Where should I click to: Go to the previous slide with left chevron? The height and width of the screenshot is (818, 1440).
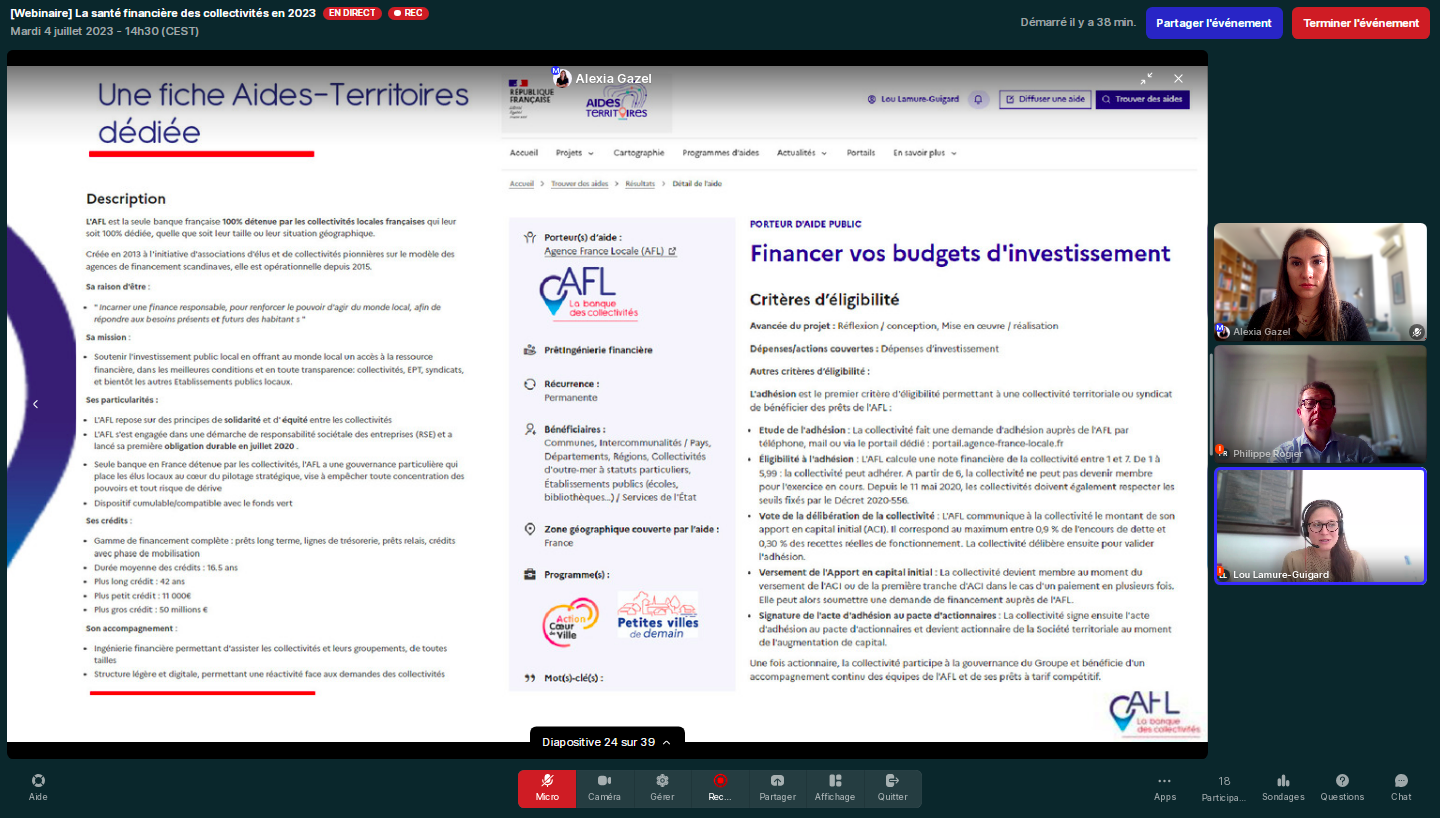[x=35, y=404]
